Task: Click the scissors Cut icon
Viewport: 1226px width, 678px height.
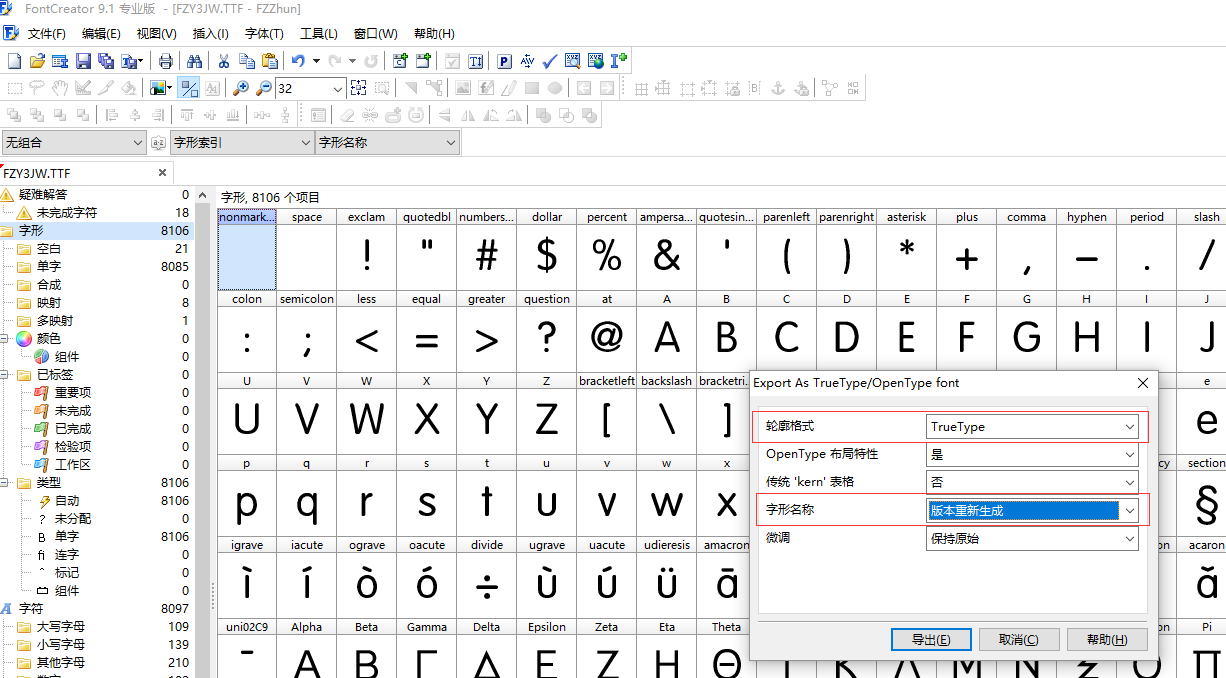Action: 224,61
